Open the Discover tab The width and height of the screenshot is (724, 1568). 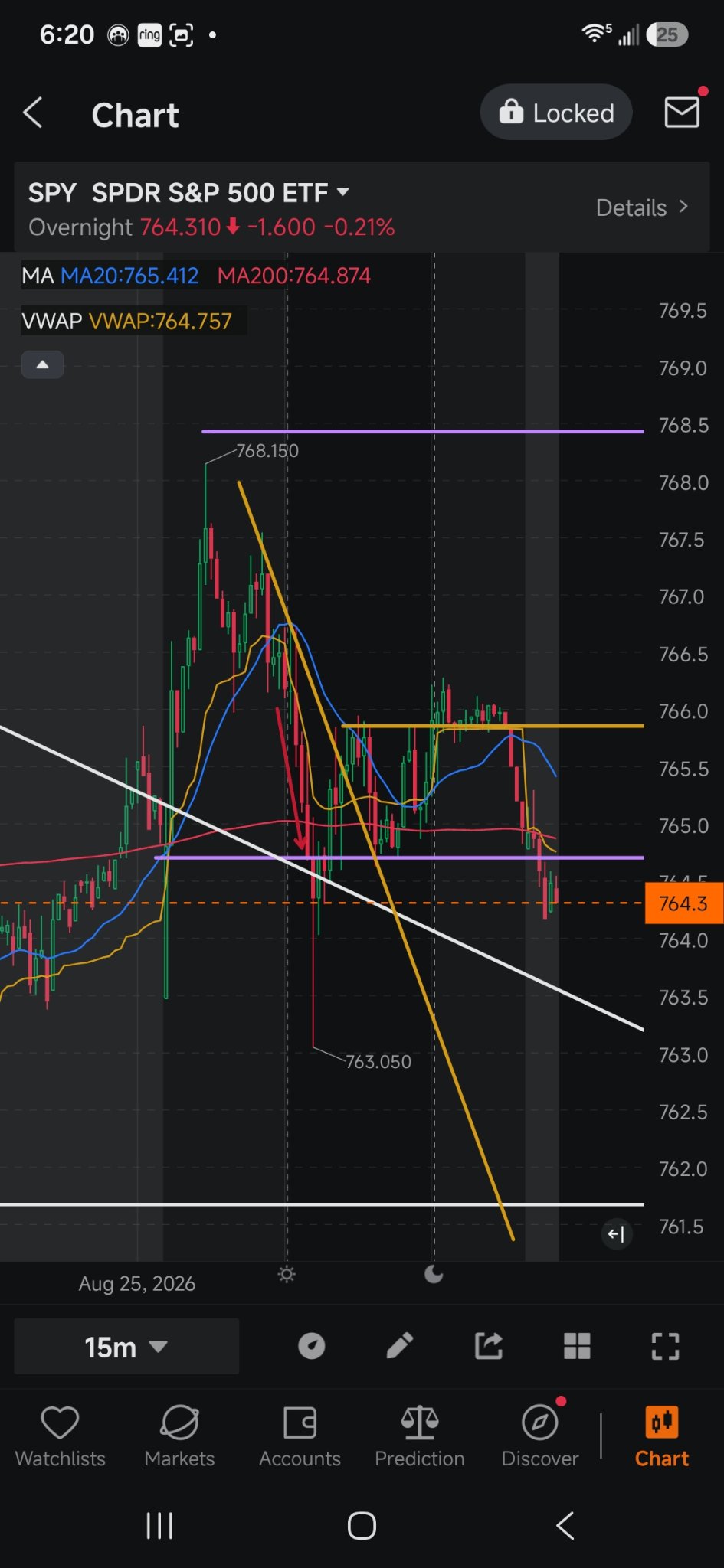click(x=540, y=1437)
